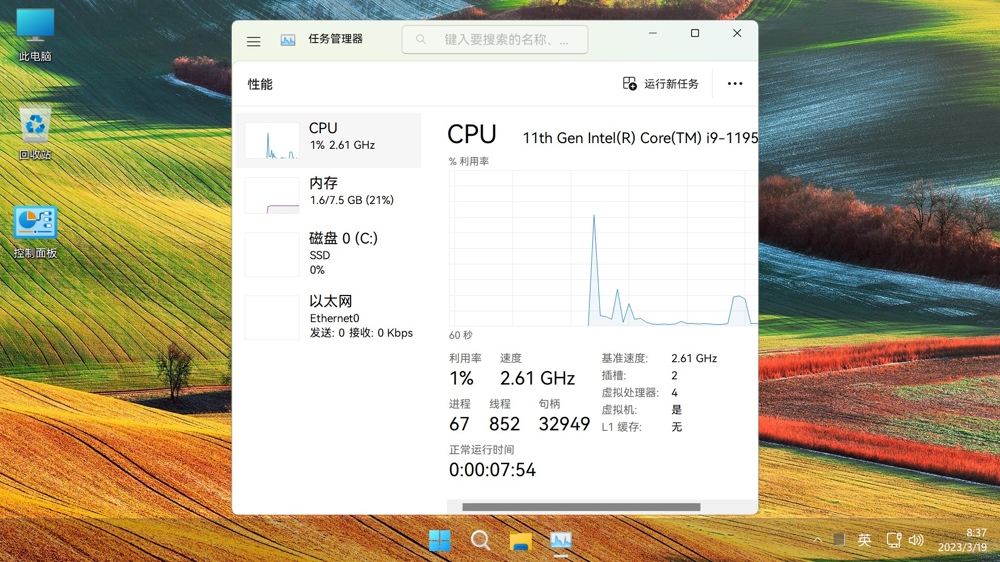Click the run new task icon
1000x562 pixels.
(629, 84)
